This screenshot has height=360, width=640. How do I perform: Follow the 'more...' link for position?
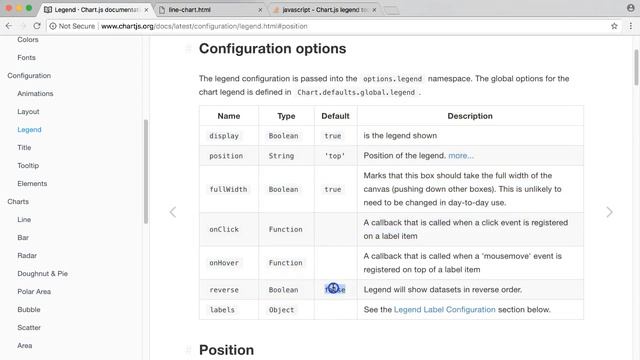[x=461, y=156]
